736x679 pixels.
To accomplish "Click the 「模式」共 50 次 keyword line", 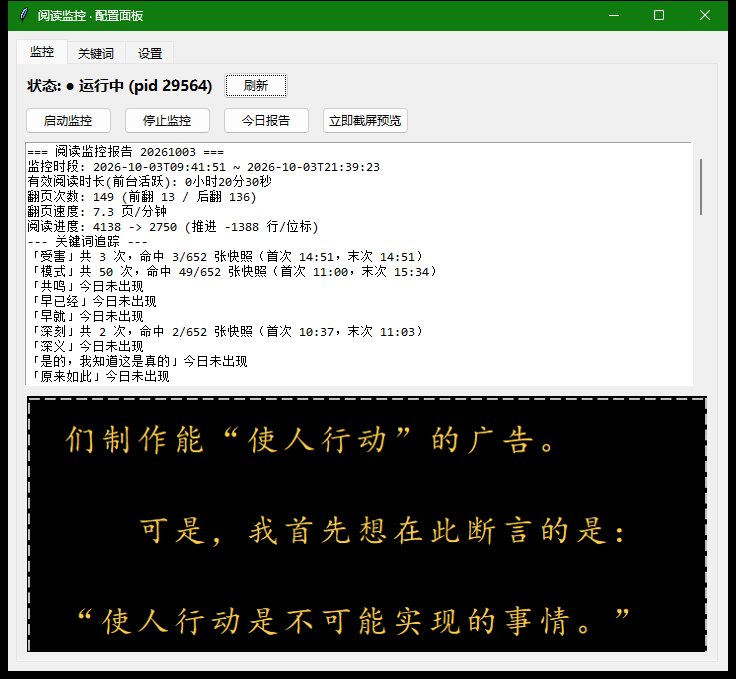I will 233,272.
